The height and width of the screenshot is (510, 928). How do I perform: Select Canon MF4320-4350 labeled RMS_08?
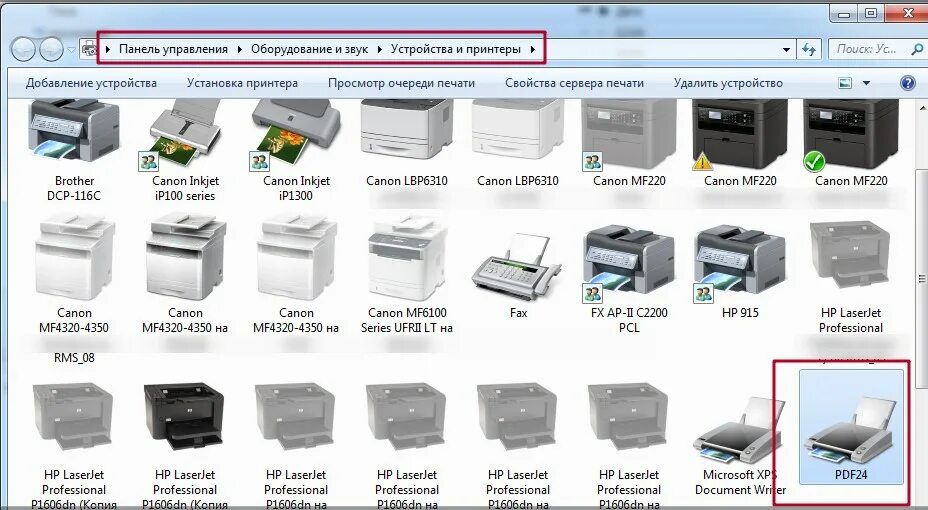tap(74, 290)
